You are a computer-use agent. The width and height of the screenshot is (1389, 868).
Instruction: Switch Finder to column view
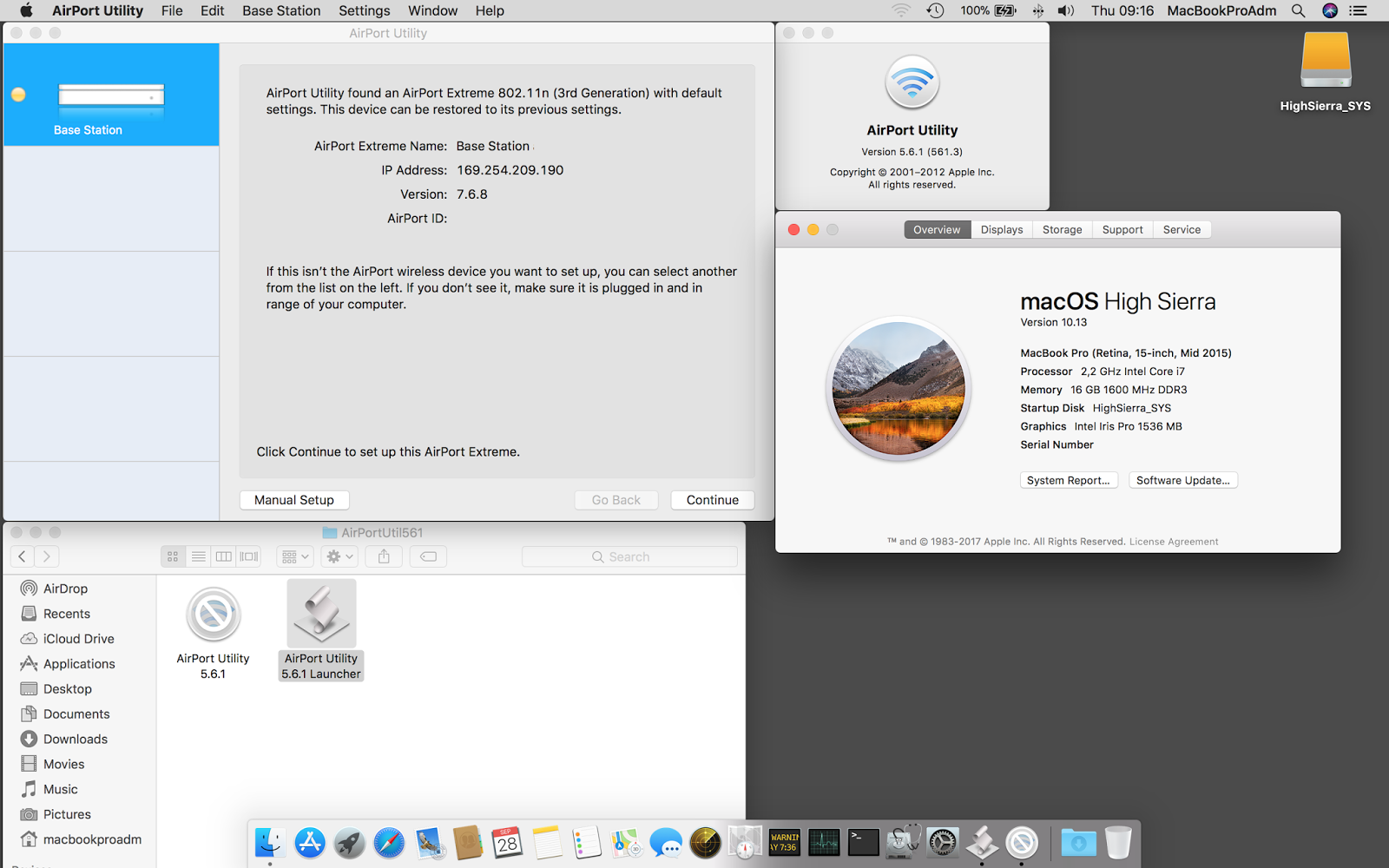pyautogui.click(x=223, y=556)
